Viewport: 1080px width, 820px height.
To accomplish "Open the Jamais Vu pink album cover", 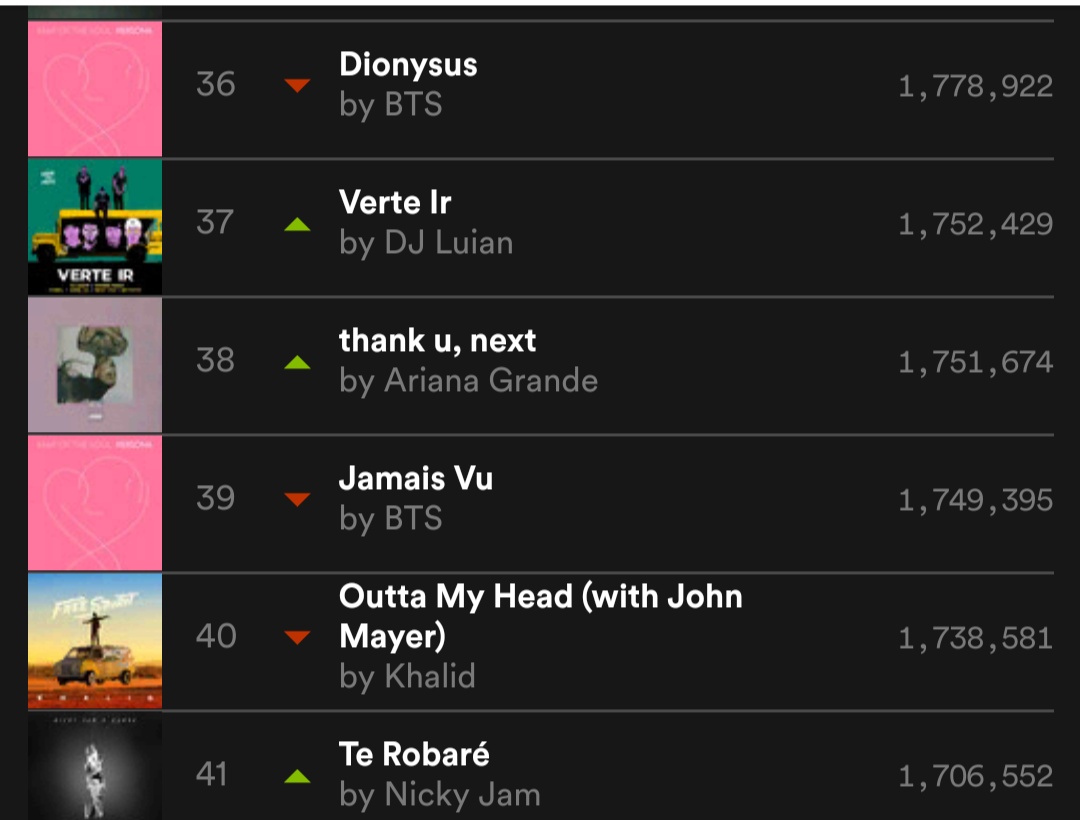I will pyautogui.click(x=95, y=503).
